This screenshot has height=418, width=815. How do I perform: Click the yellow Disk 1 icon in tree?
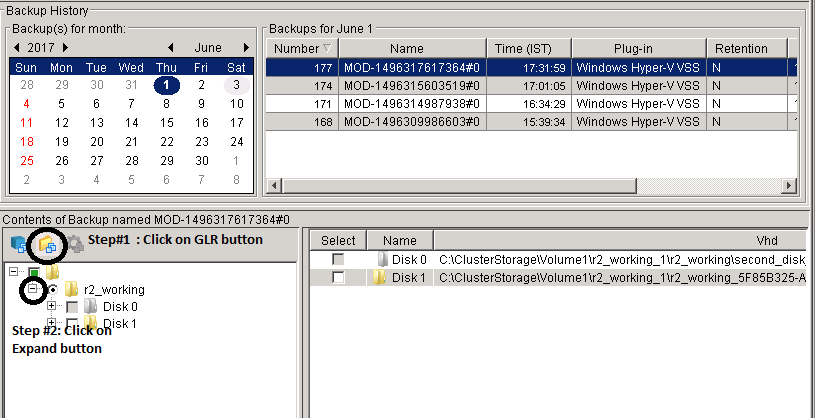(x=90, y=323)
